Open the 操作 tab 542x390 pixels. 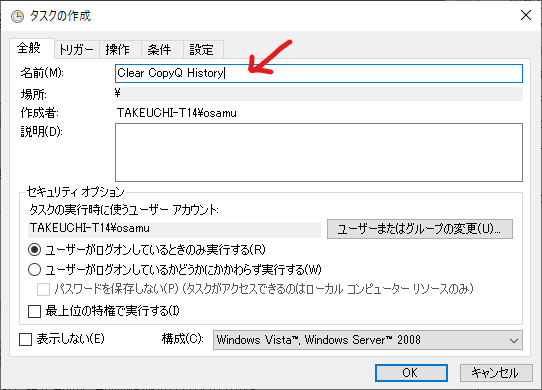pyautogui.click(x=118, y=50)
